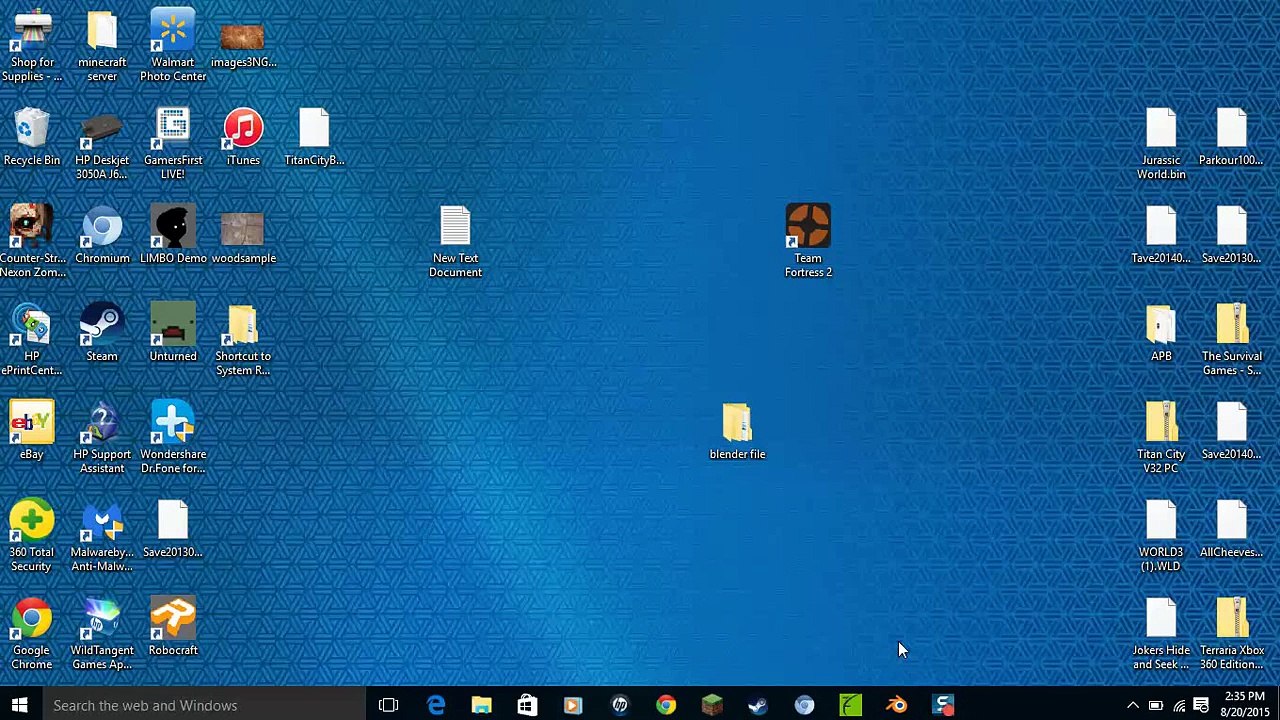Image resolution: width=1280 pixels, height=720 pixels.
Task: Select the Wondershare Dr.Fone shortcut
Action: pyautogui.click(x=173, y=439)
